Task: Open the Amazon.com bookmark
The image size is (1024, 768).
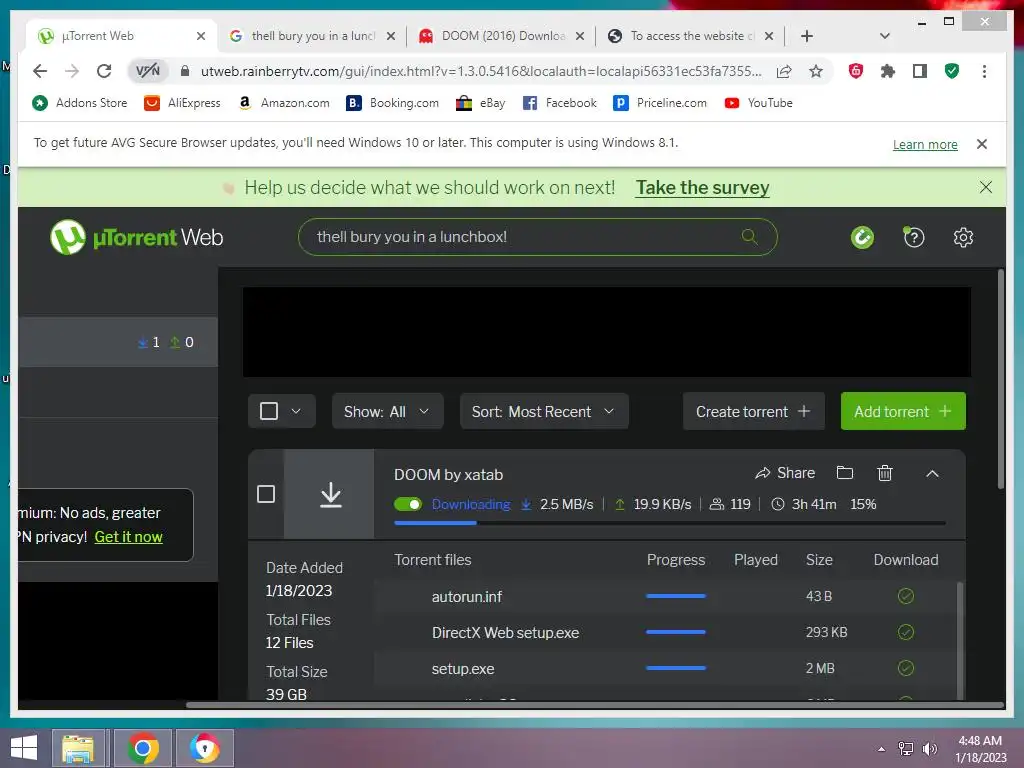Action: coord(284,103)
